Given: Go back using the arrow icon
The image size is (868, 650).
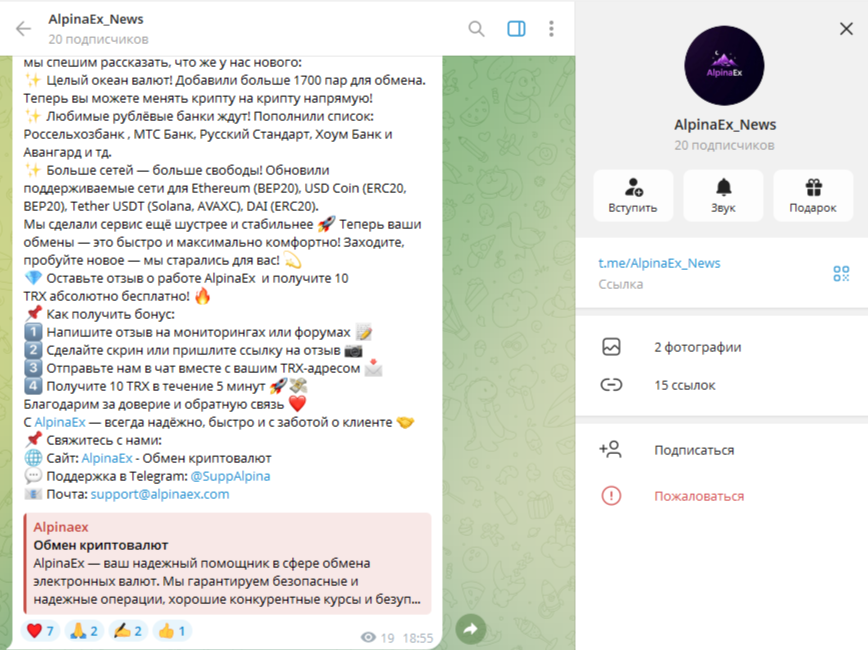Looking at the screenshot, I should tap(23, 28).
